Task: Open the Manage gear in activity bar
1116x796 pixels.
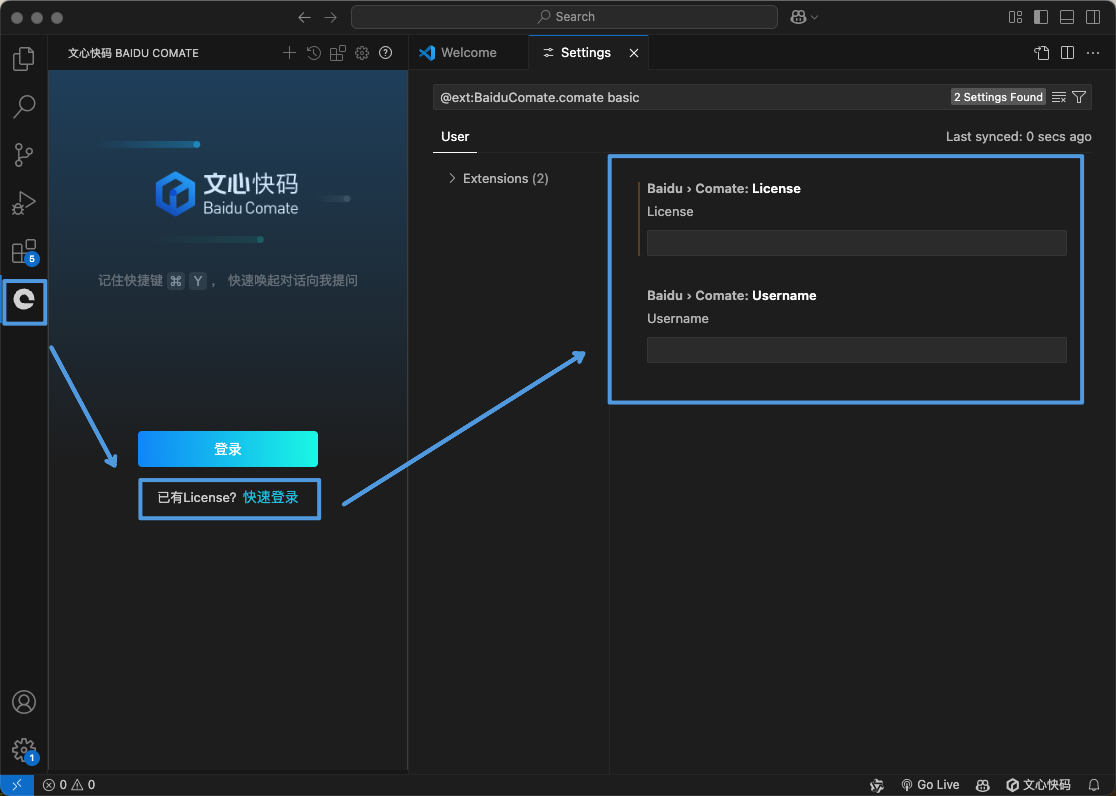Action: [23, 750]
